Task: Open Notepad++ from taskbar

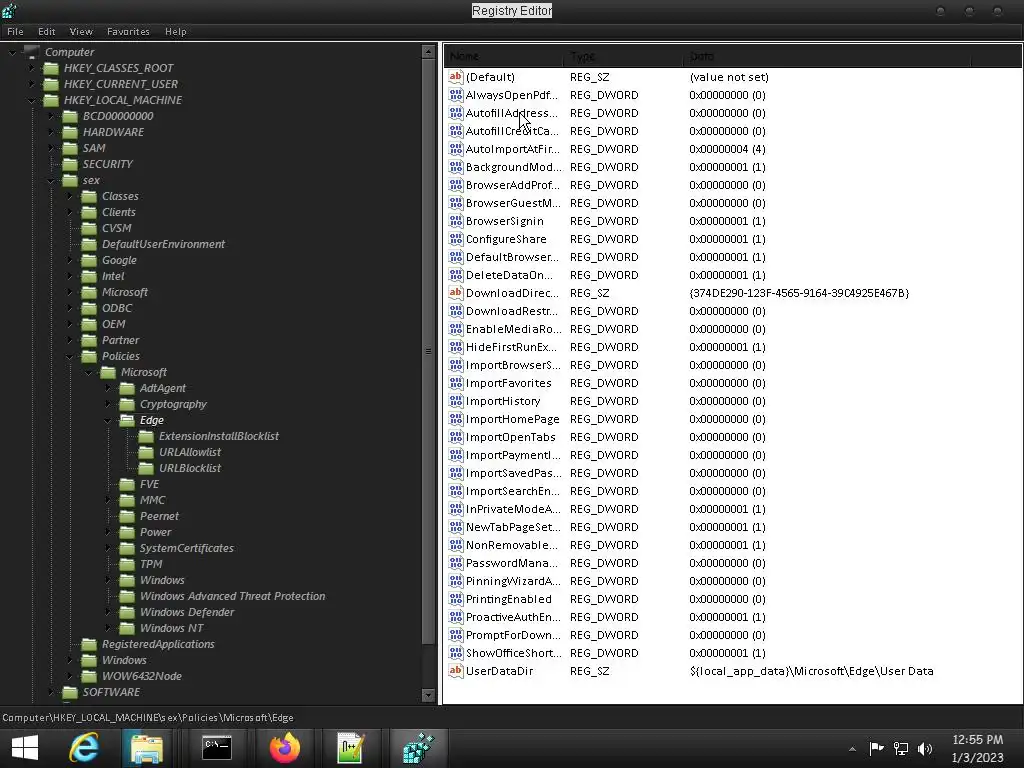Action: (x=351, y=748)
